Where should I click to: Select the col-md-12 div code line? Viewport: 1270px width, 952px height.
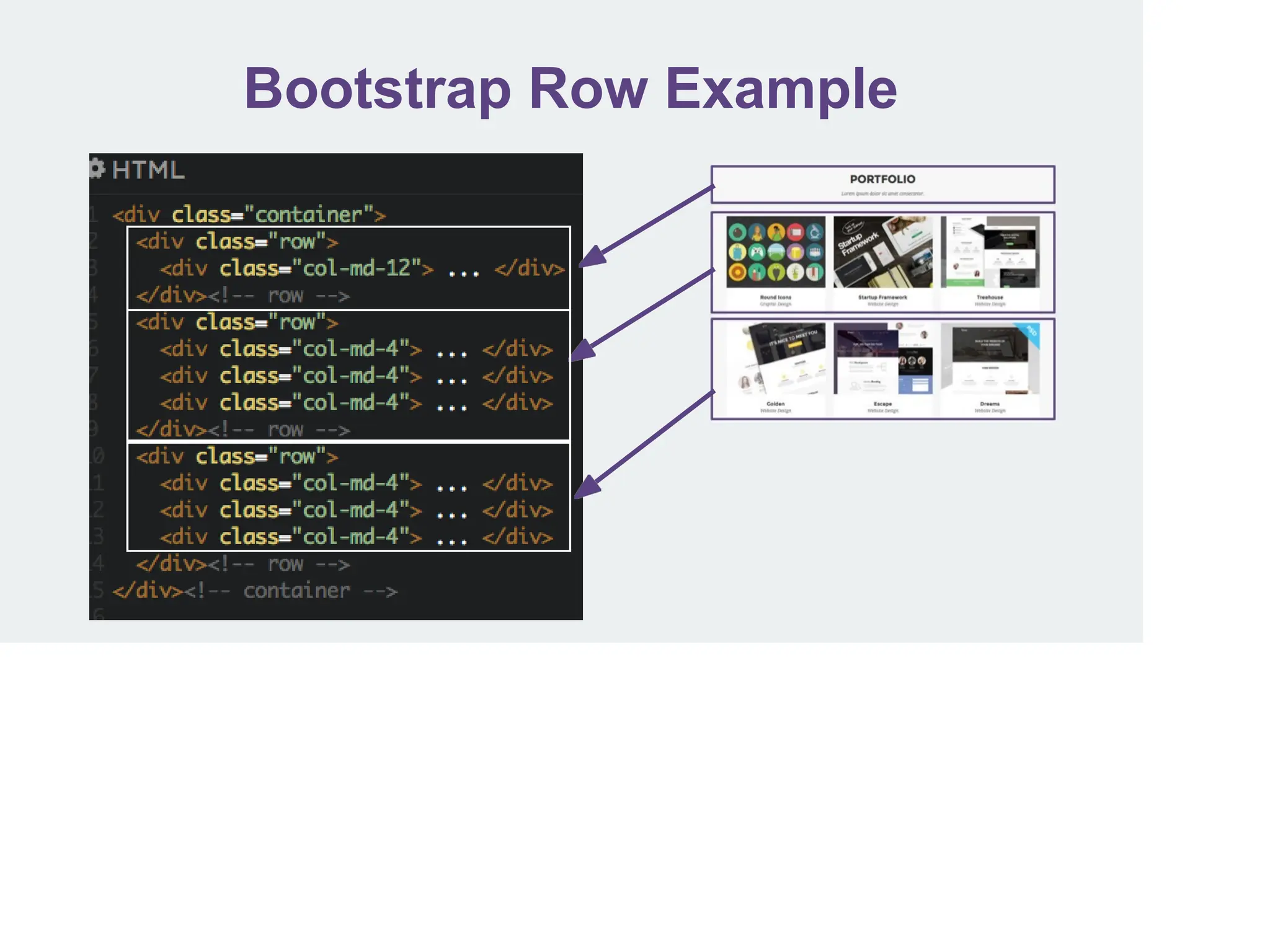point(362,268)
